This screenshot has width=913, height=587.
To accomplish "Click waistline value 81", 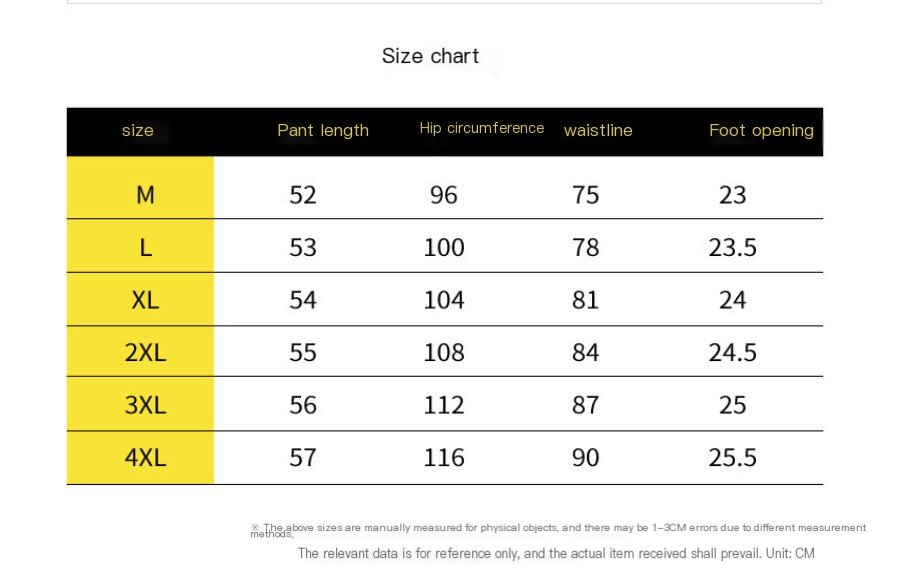I will pyautogui.click(x=585, y=300).
